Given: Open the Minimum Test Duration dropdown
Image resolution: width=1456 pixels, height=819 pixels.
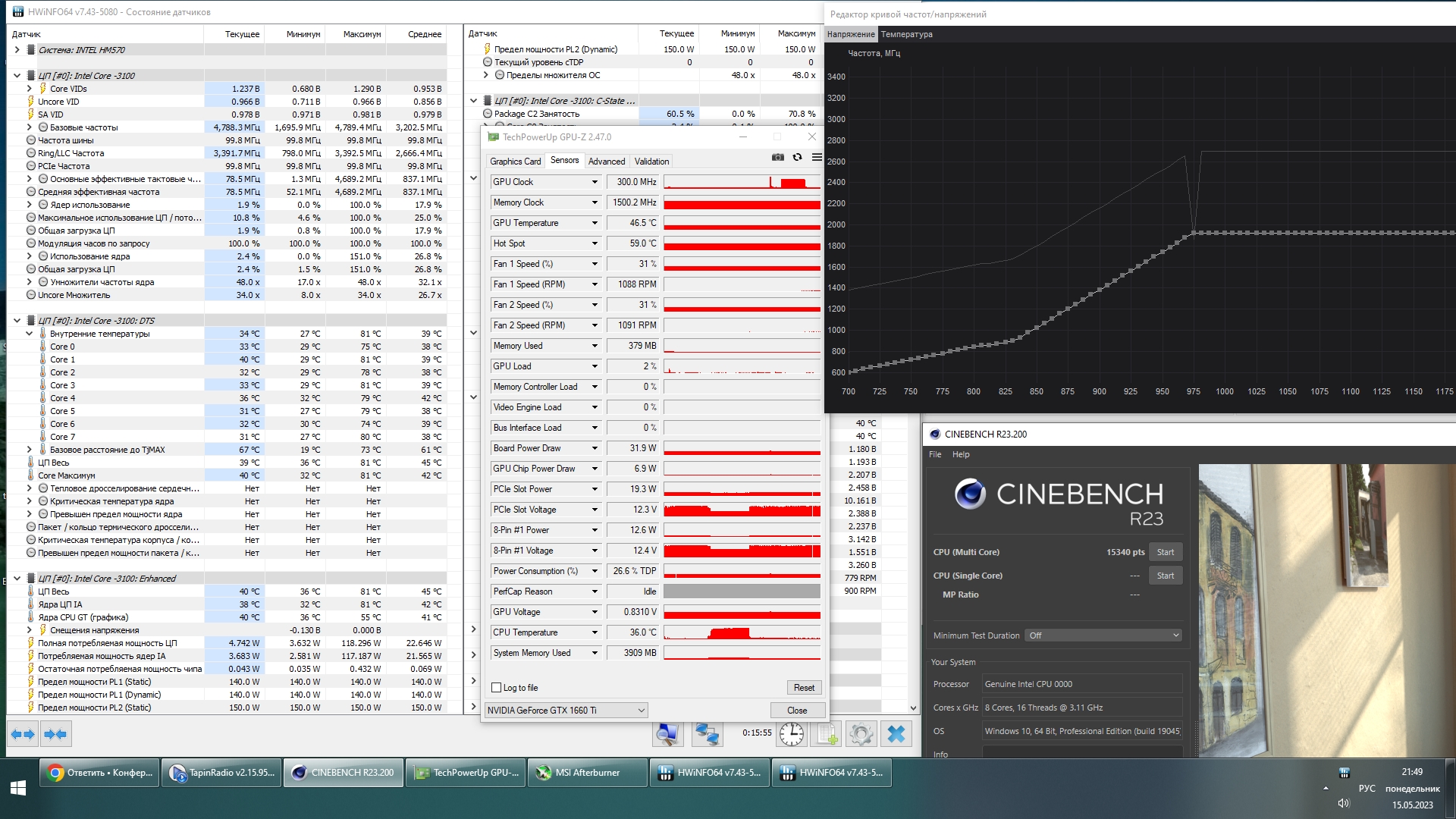Looking at the screenshot, I should pos(1103,635).
